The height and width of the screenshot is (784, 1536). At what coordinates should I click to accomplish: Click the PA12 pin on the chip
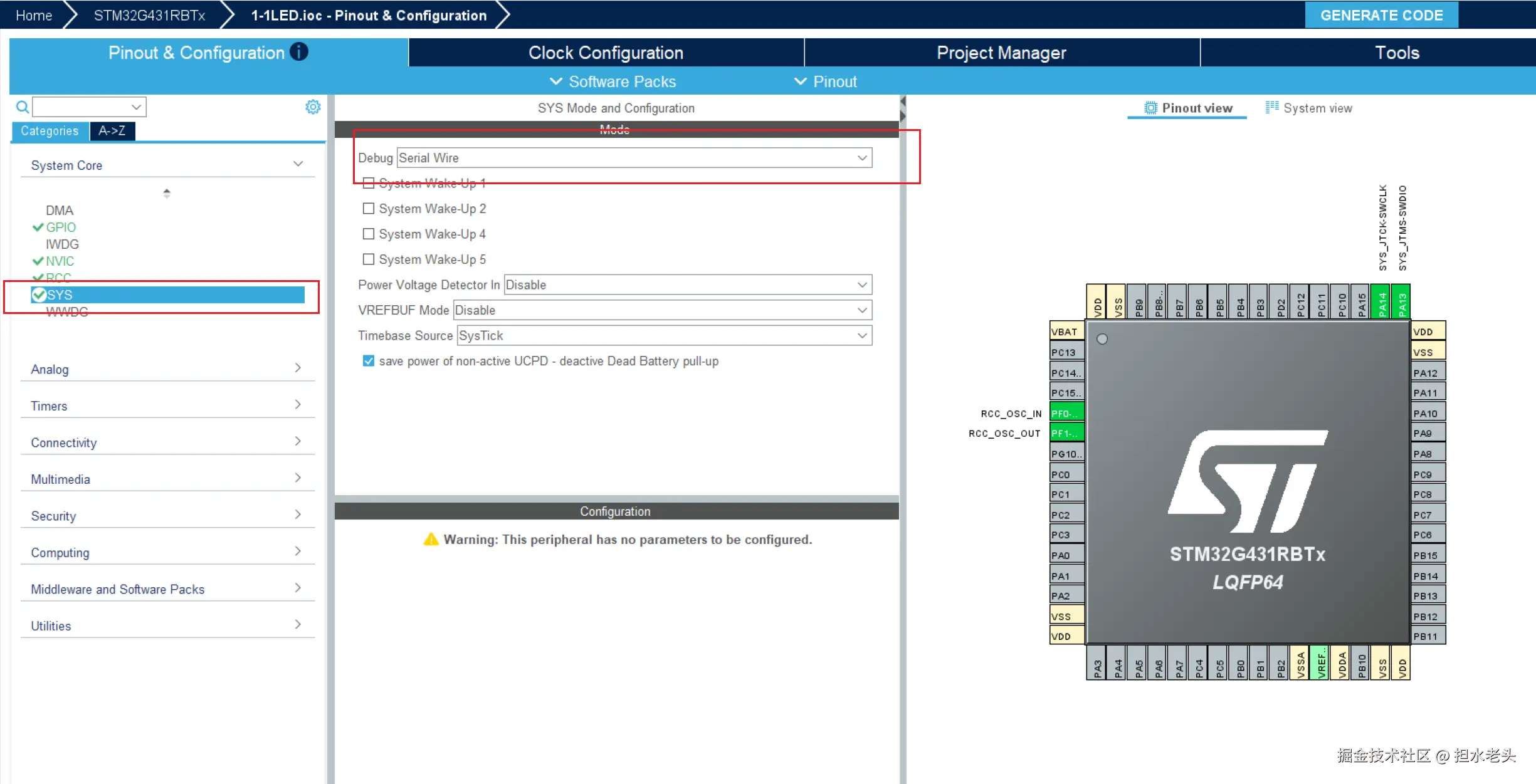(1429, 373)
